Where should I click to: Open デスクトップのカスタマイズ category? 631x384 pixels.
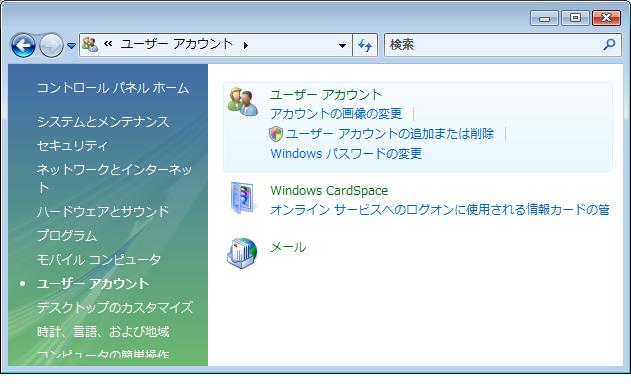(115, 308)
